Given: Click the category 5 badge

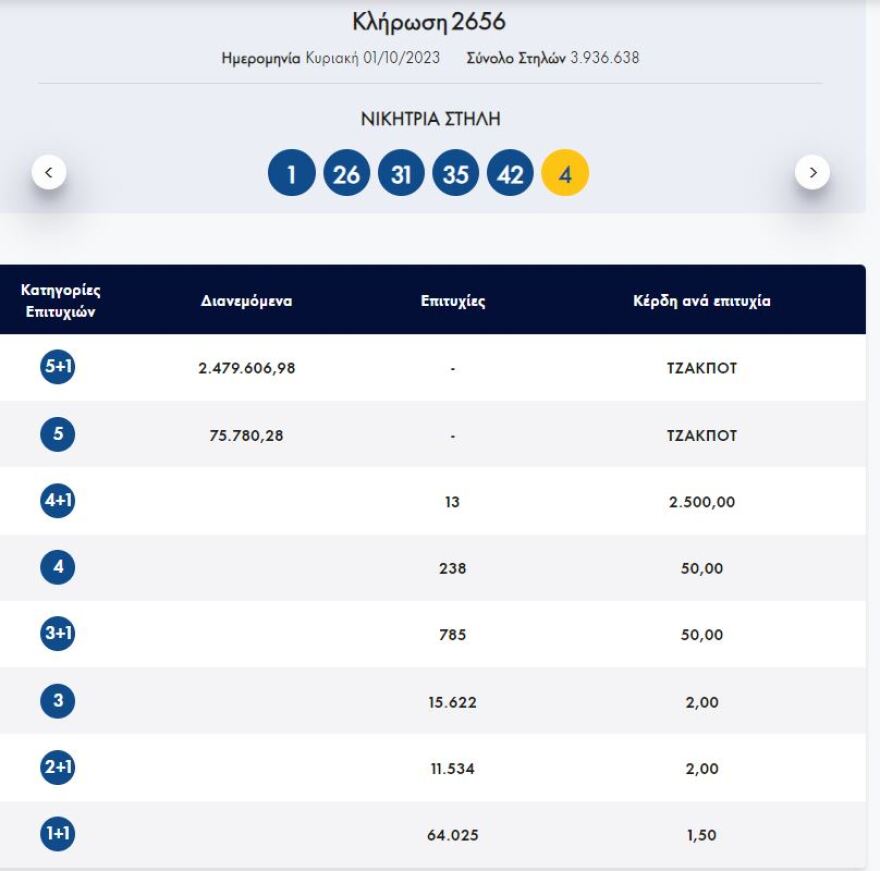Looking at the screenshot, I should pyautogui.click(x=58, y=435).
